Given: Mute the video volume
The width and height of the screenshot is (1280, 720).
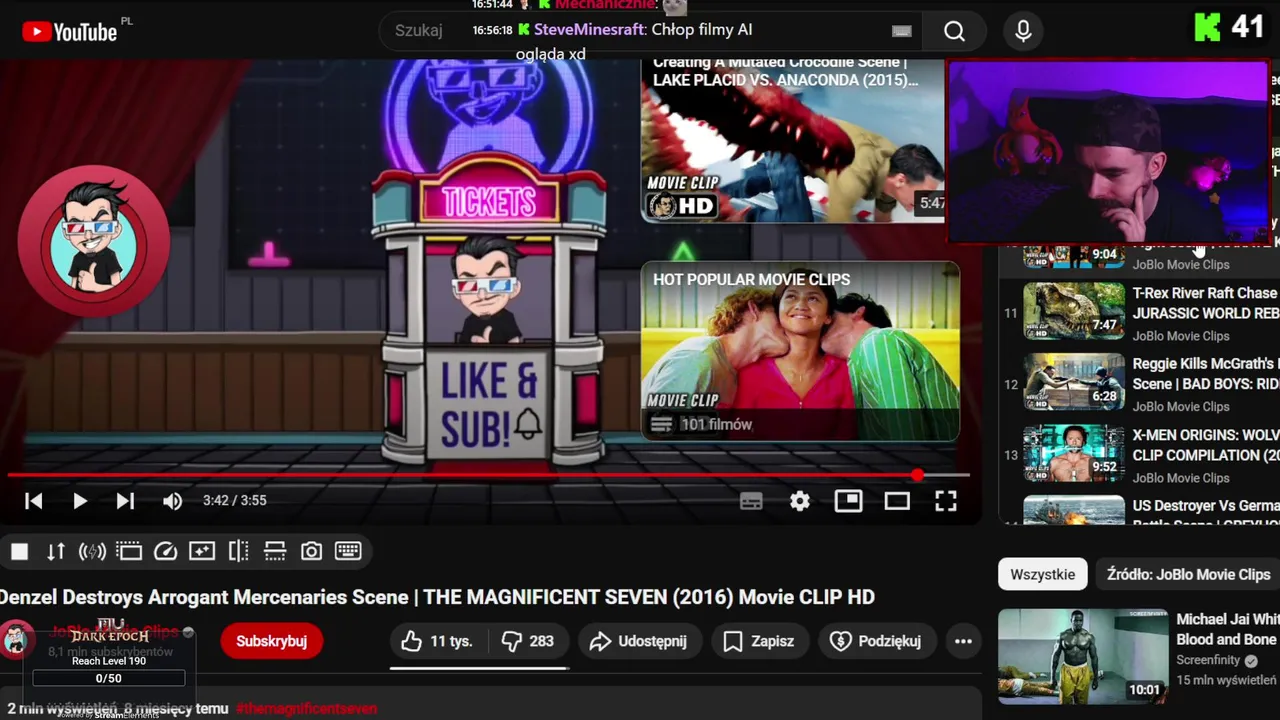Looking at the screenshot, I should [x=172, y=501].
